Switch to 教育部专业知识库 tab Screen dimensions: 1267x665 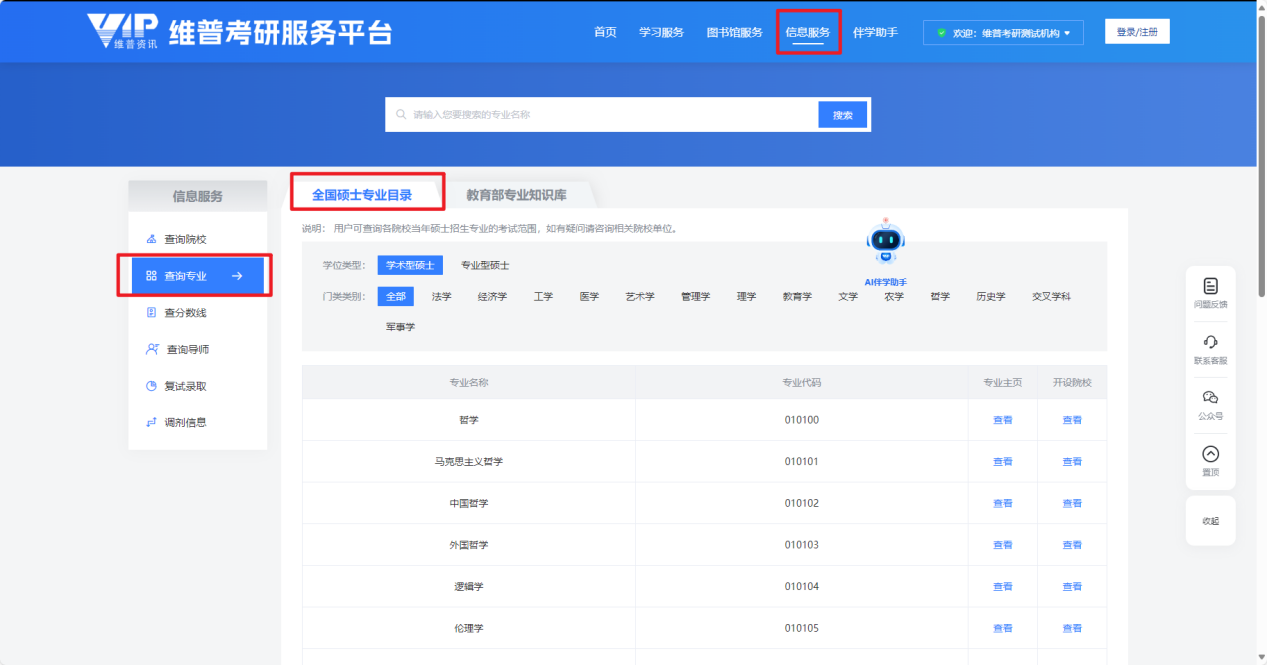516,195
